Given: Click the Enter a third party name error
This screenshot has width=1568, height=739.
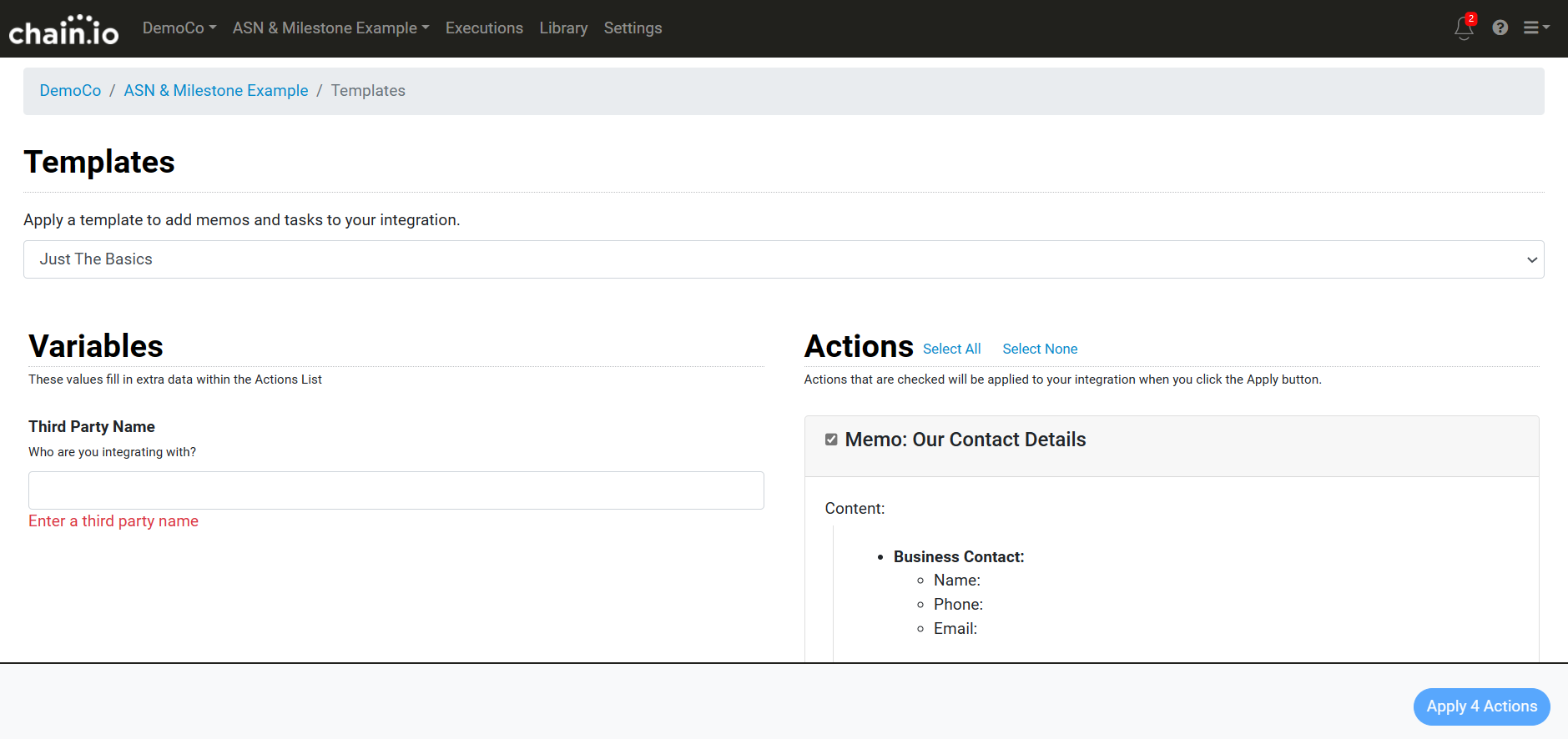Looking at the screenshot, I should point(113,521).
